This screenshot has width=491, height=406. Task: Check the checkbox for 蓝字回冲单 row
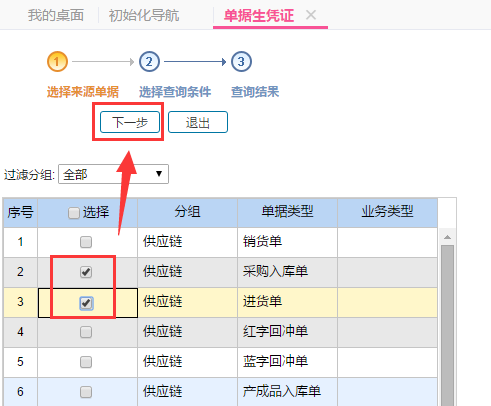coord(86,362)
